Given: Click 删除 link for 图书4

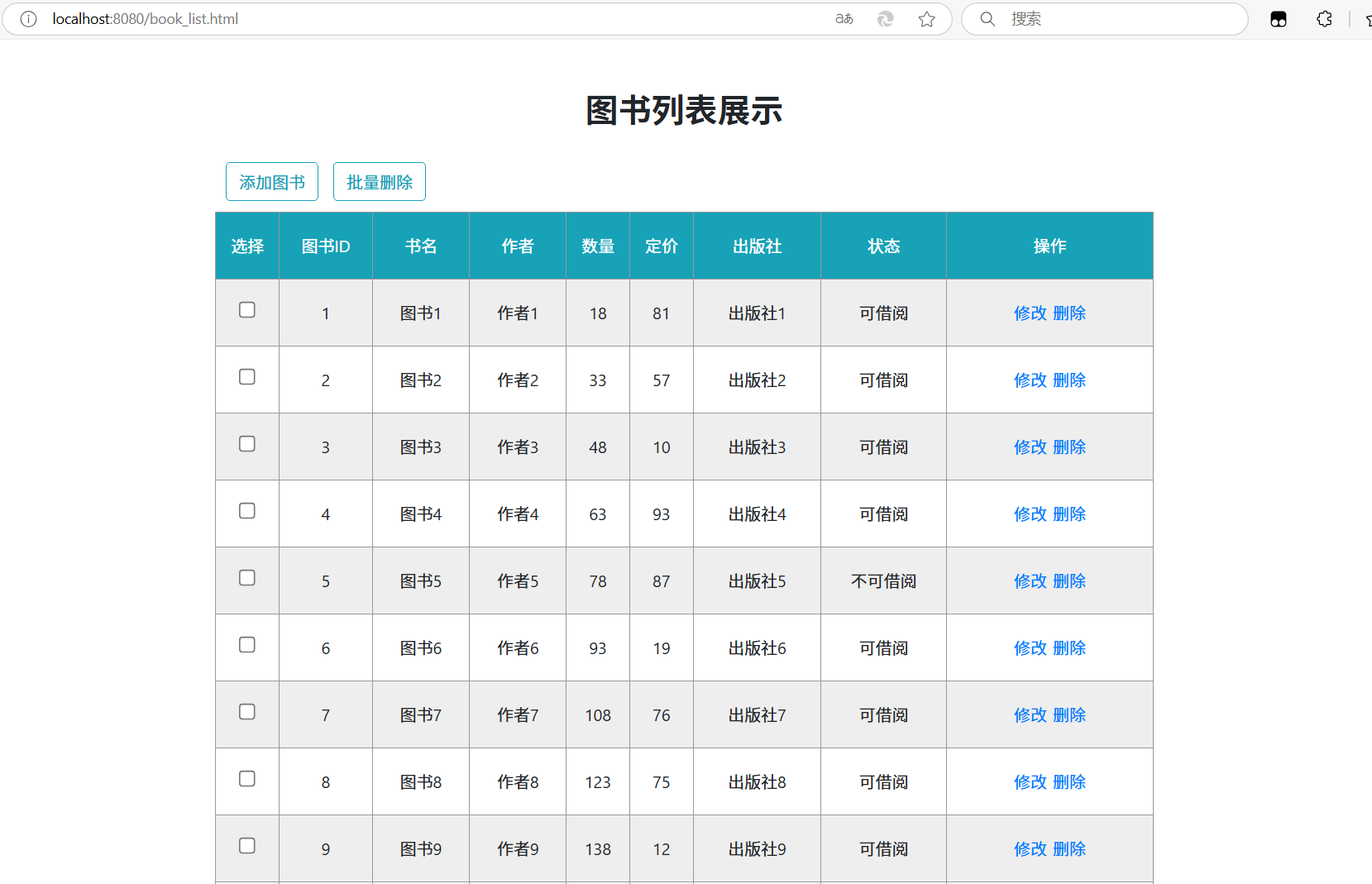Looking at the screenshot, I should click(1069, 514).
